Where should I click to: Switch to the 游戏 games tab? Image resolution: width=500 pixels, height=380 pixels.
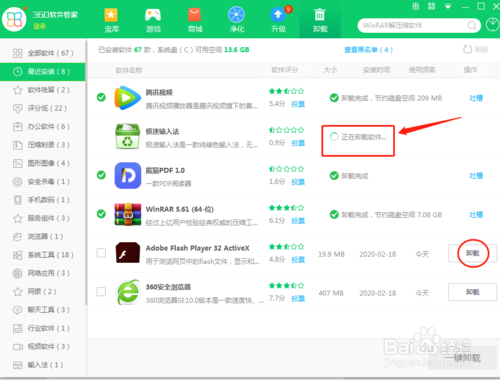[x=153, y=20]
